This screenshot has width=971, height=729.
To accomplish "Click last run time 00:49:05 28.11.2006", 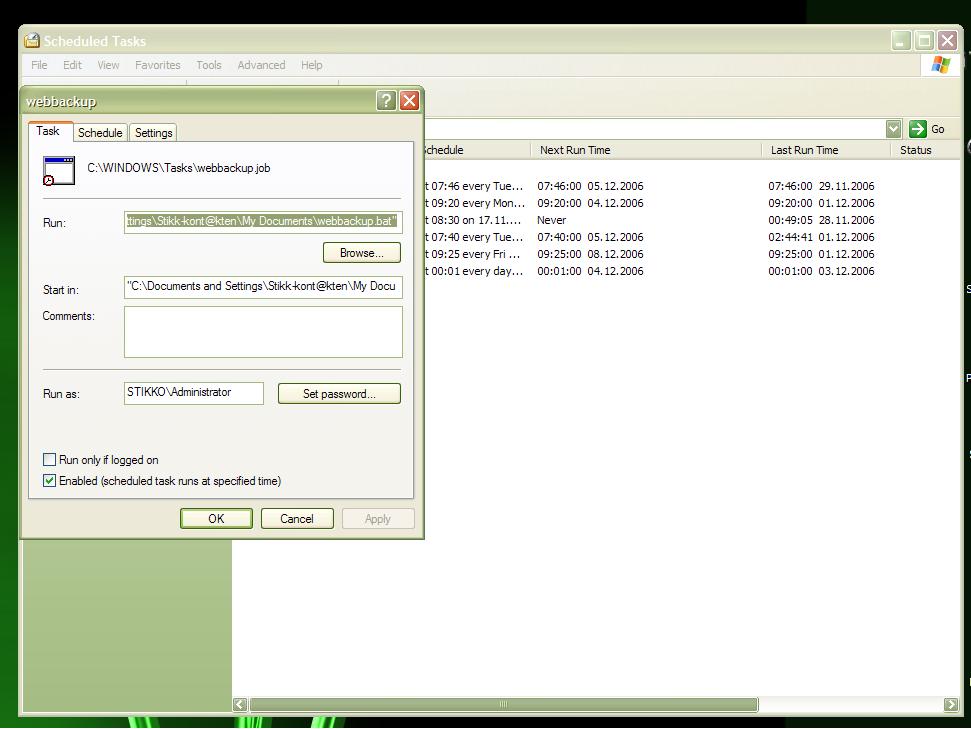I will point(821,220).
